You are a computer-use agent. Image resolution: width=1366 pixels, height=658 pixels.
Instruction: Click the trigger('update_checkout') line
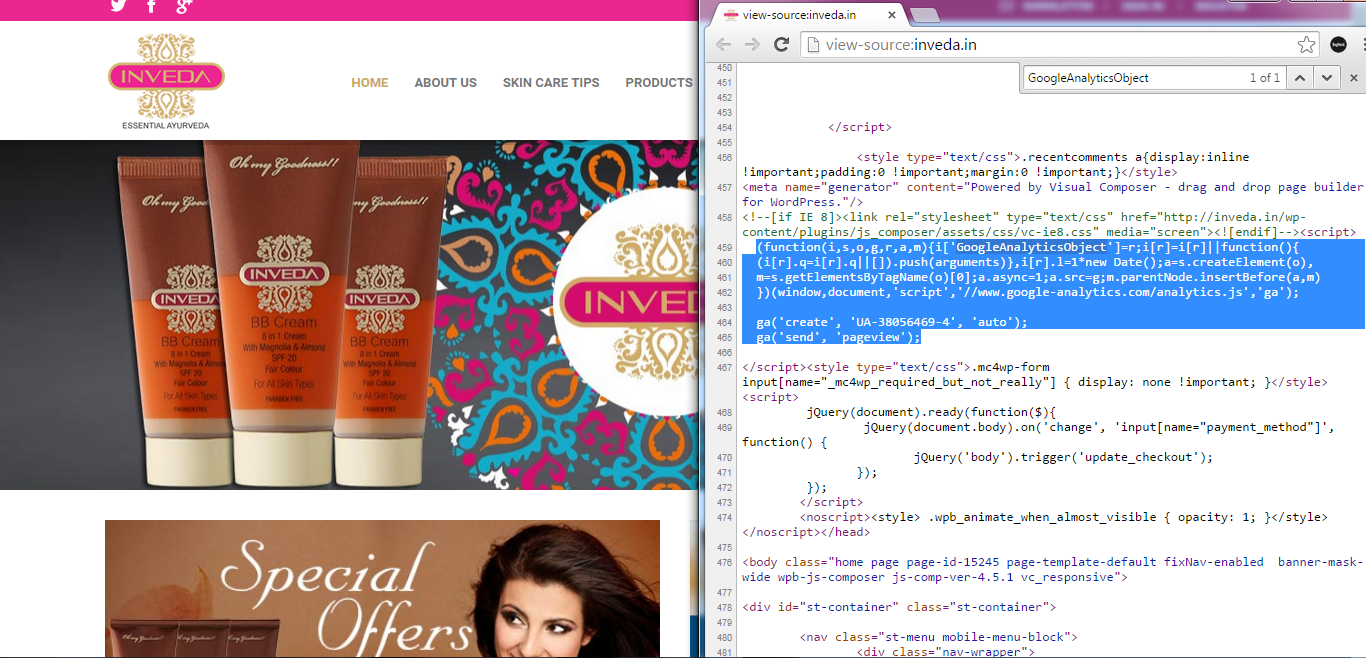[1063, 457]
